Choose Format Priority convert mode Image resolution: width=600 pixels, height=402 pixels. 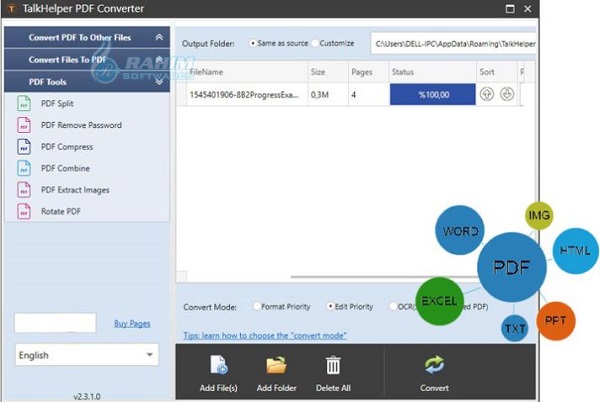point(257,306)
